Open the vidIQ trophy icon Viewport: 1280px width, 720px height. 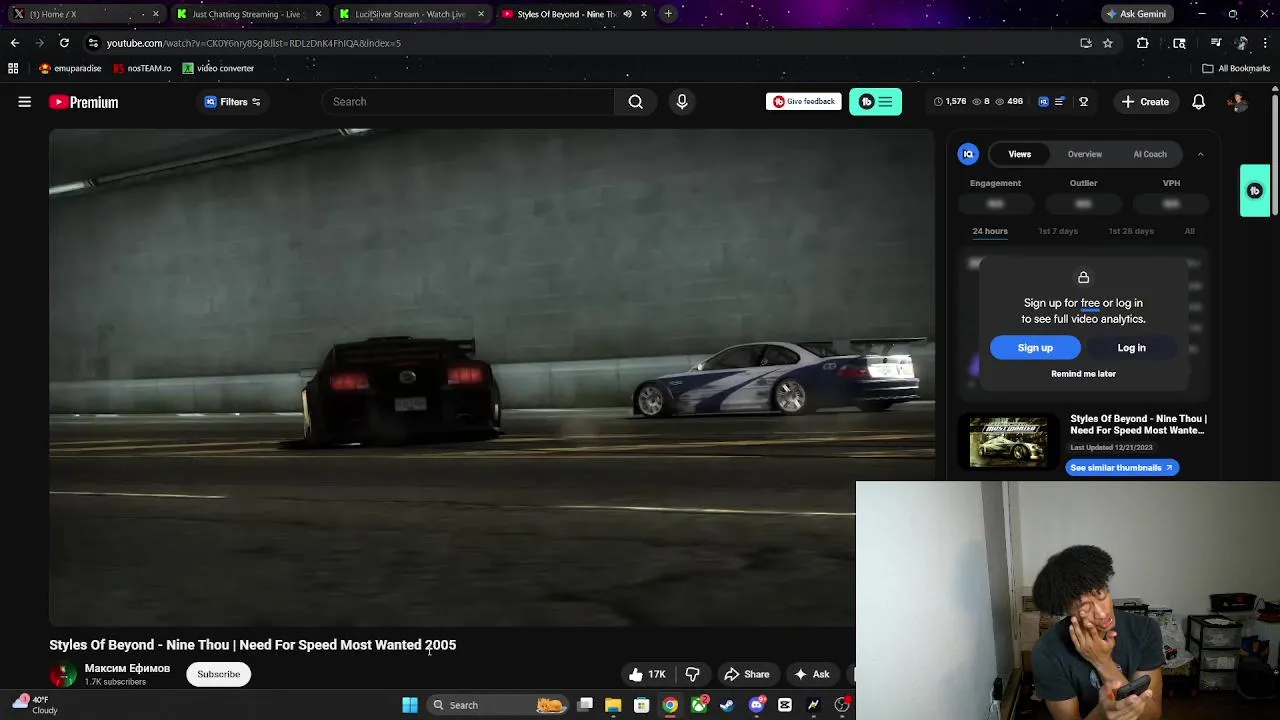click(x=1083, y=102)
